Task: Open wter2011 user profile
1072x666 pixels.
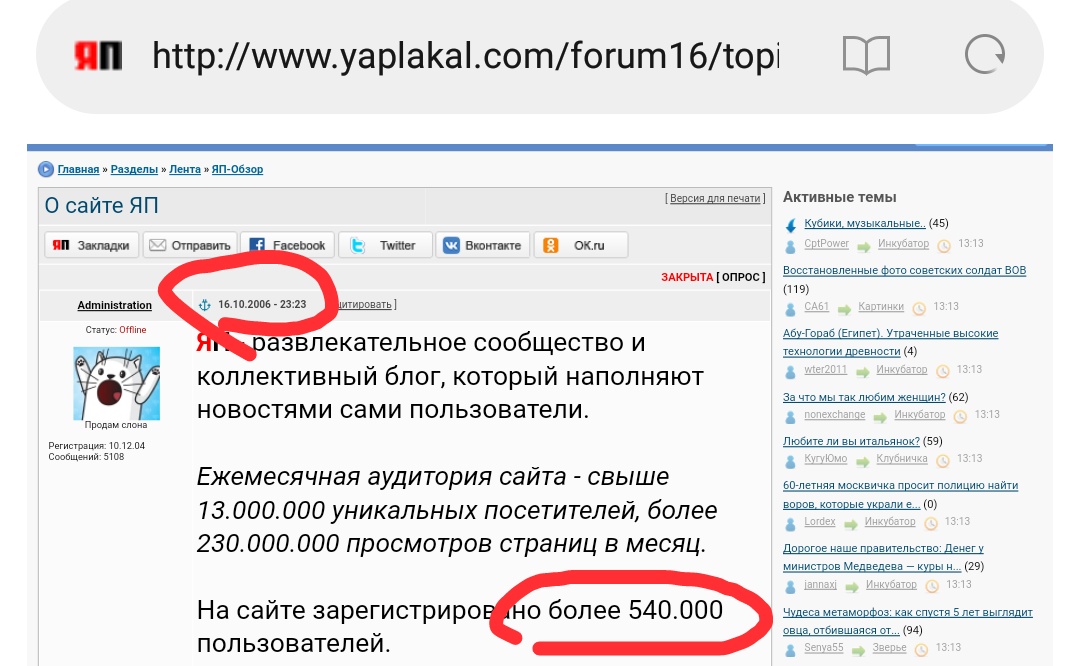Action: 825,369
